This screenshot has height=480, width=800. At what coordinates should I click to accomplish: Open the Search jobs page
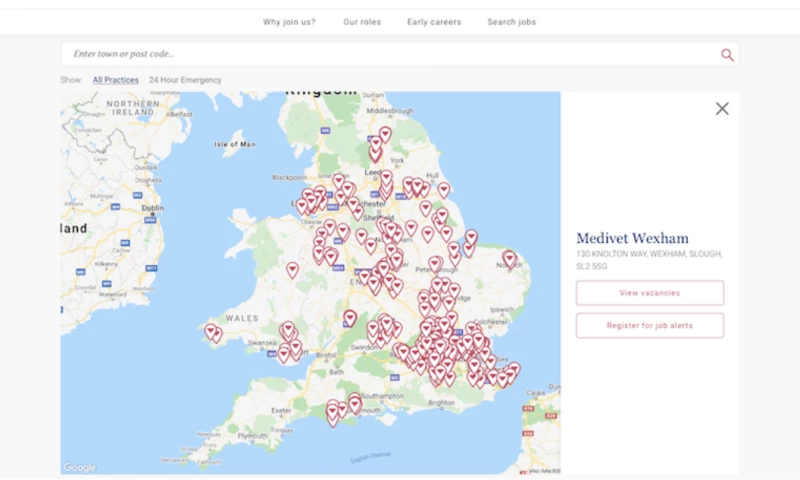511,22
